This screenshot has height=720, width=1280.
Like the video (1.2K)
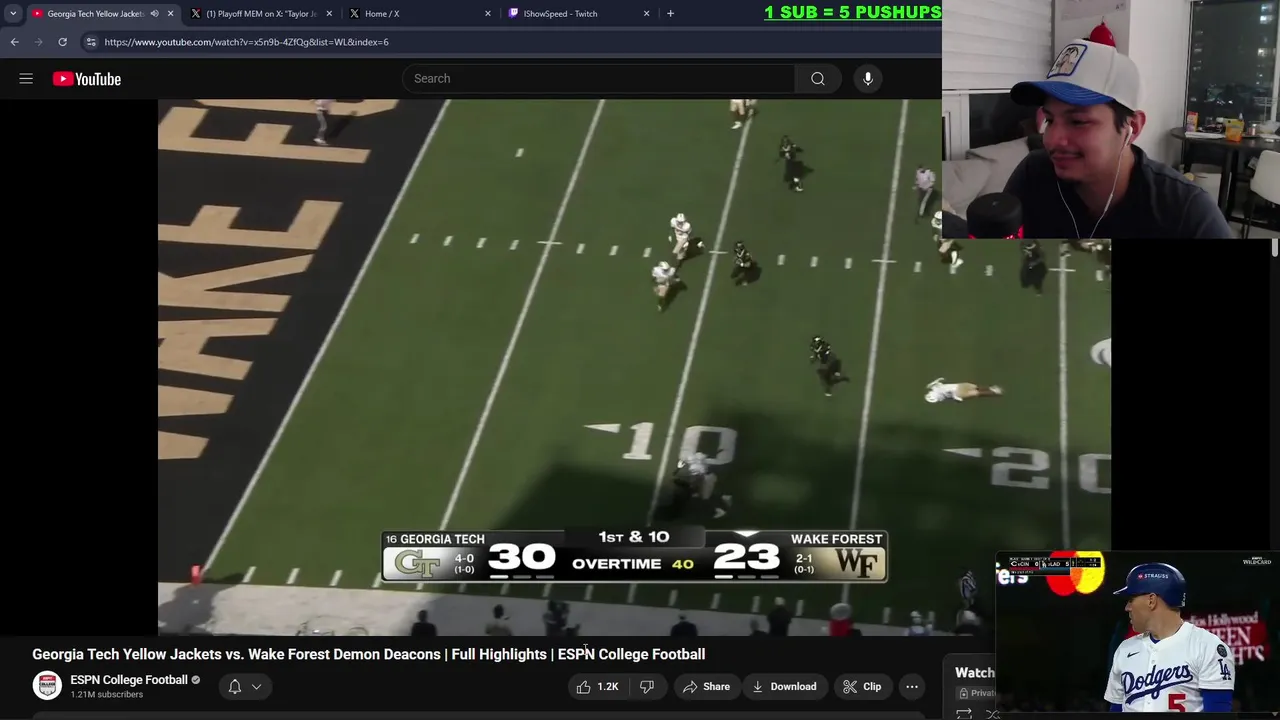click(598, 686)
